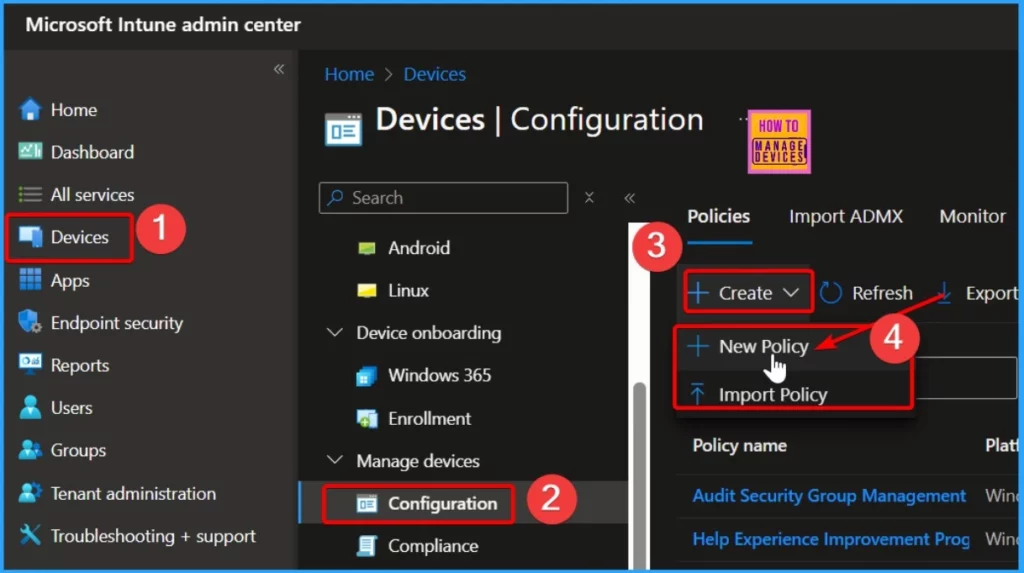Image resolution: width=1024 pixels, height=573 pixels.
Task: Open Tenant administration in the sidebar
Action: pos(117,493)
